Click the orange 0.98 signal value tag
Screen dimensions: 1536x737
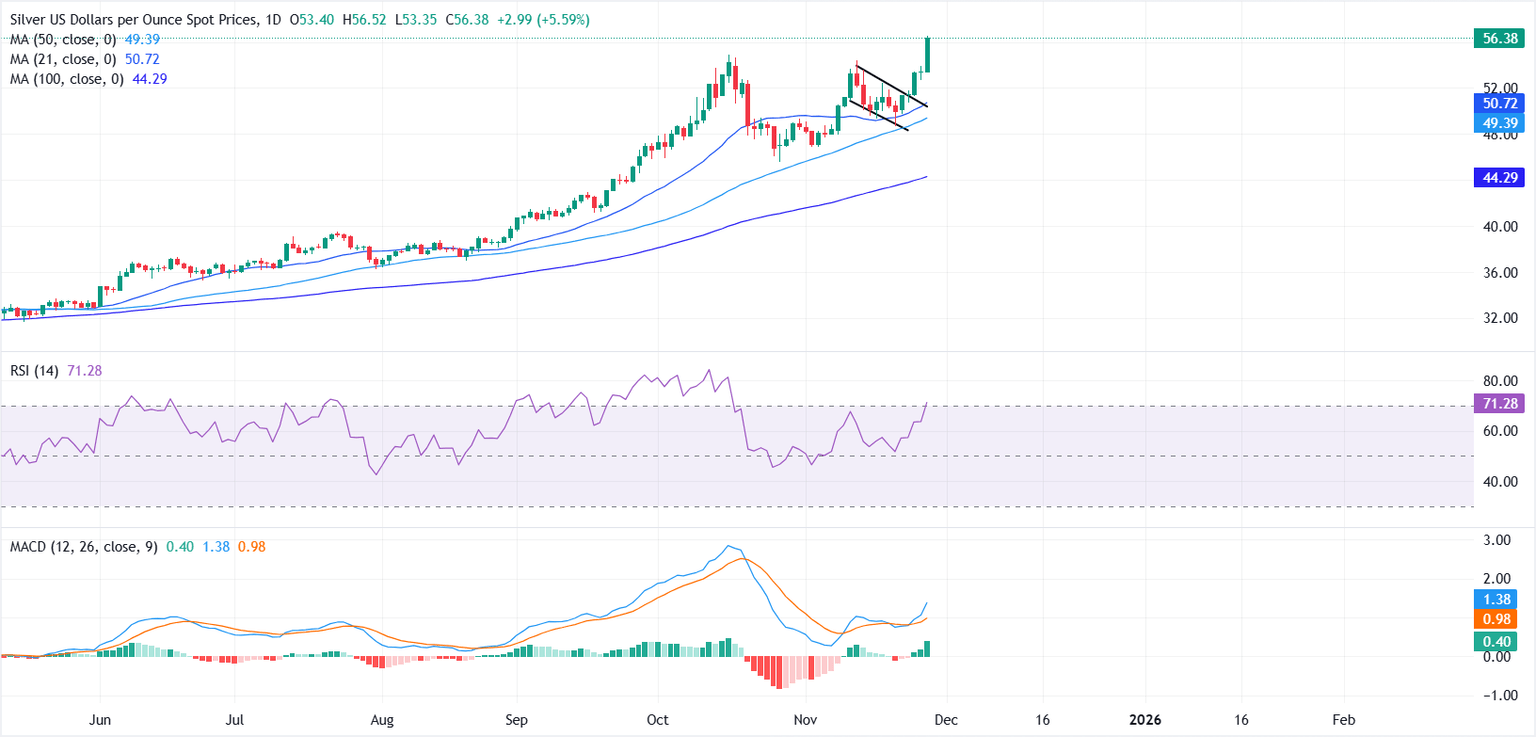[x=1503, y=619]
